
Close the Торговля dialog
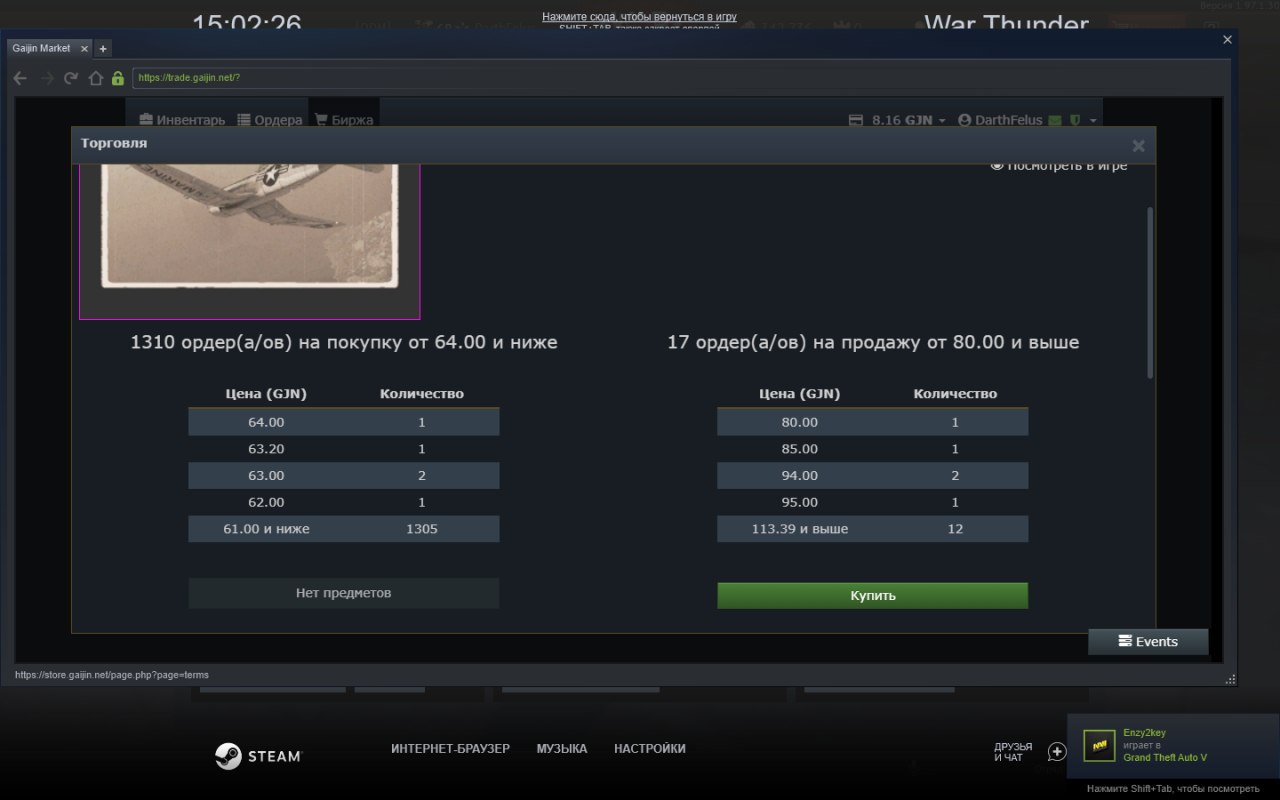point(1138,146)
